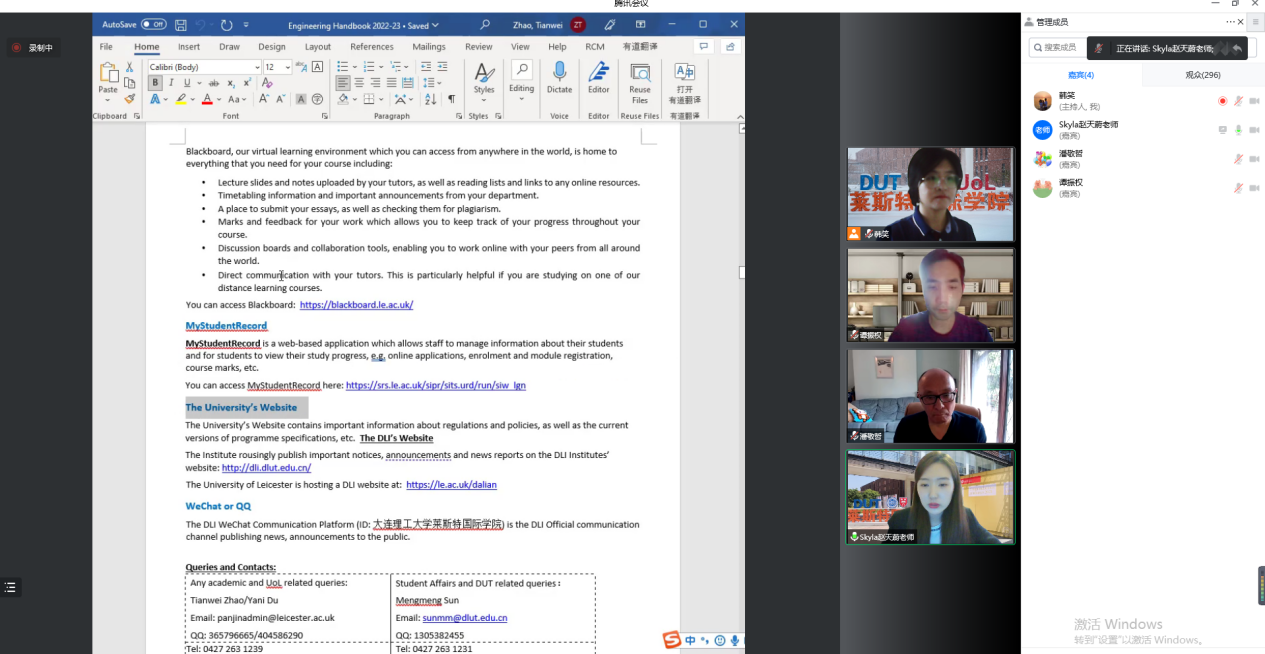
Task: Open the blackboard.le.ac.uk hyperlink
Action: [x=356, y=305]
